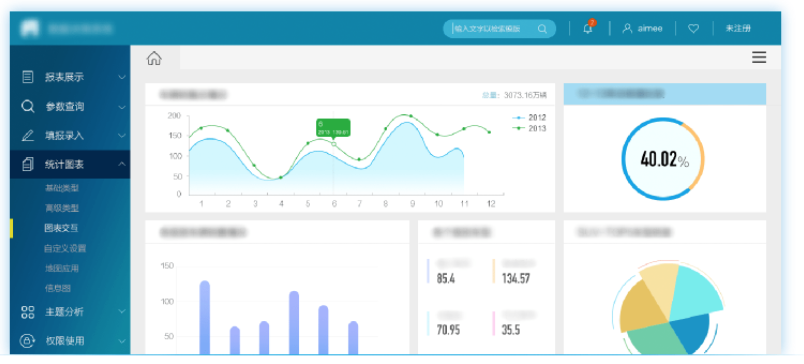Image resolution: width=804 pixels, height=364 pixels.
Task: Click the tallest bar in bar chart
Action: [205, 317]
